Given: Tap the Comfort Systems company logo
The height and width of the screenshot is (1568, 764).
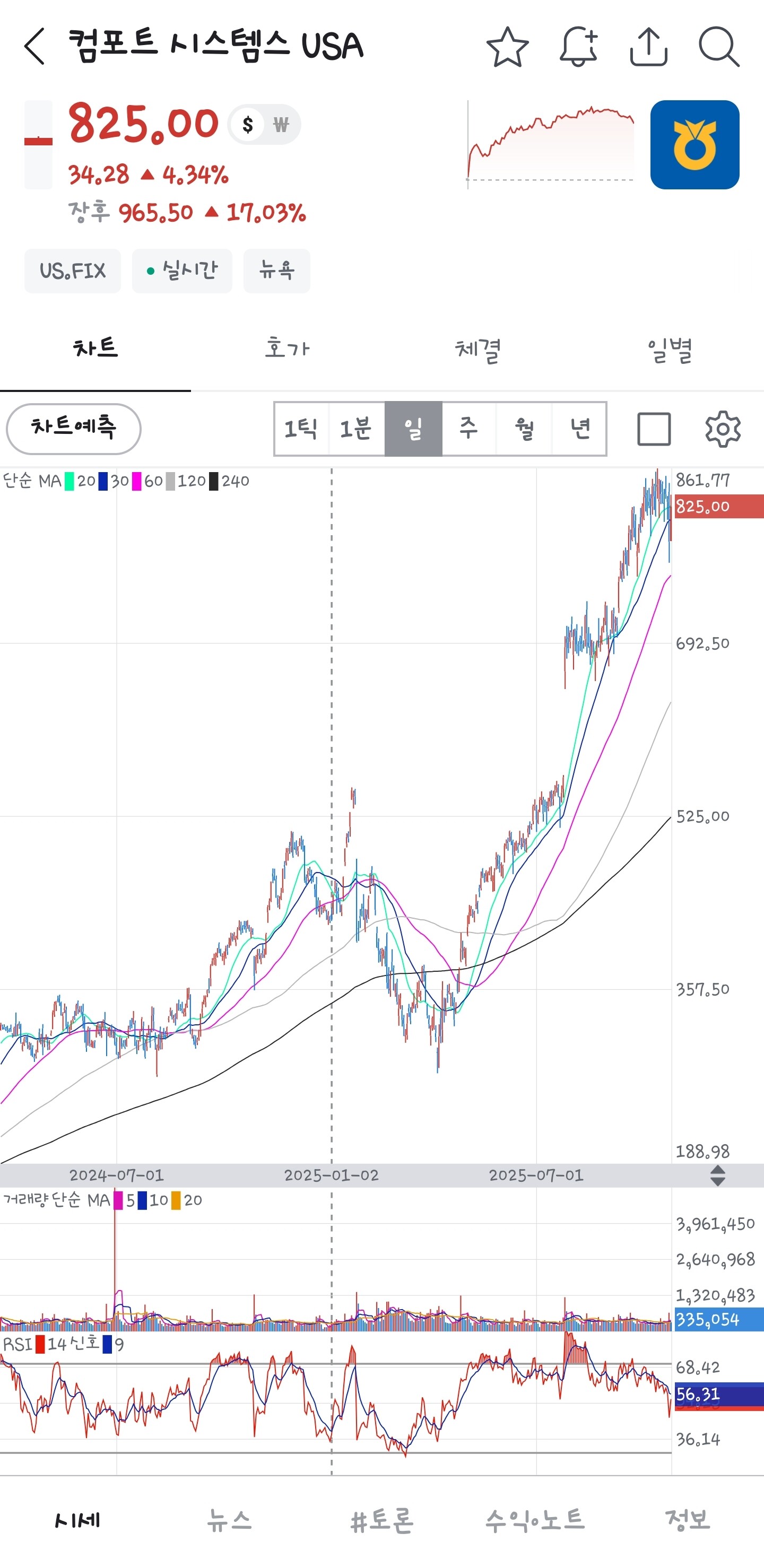Looking at the screenshot, I should click(694, 145).
